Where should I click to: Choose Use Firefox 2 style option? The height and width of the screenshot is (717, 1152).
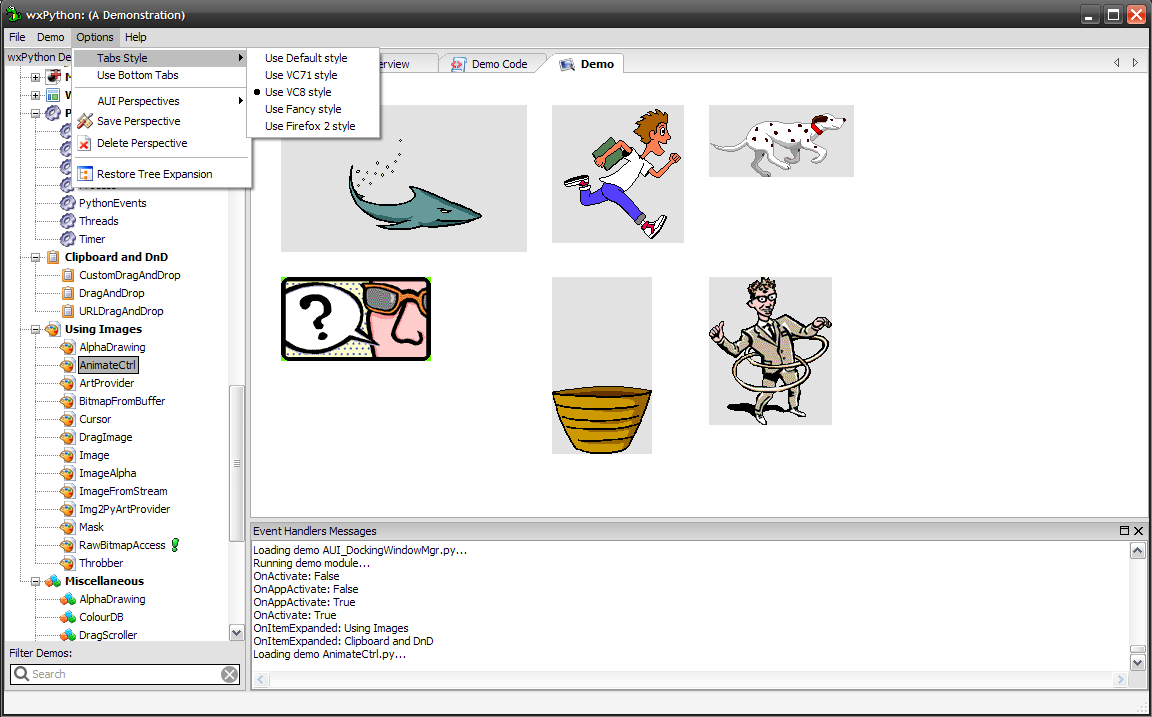tap(310, 126)
